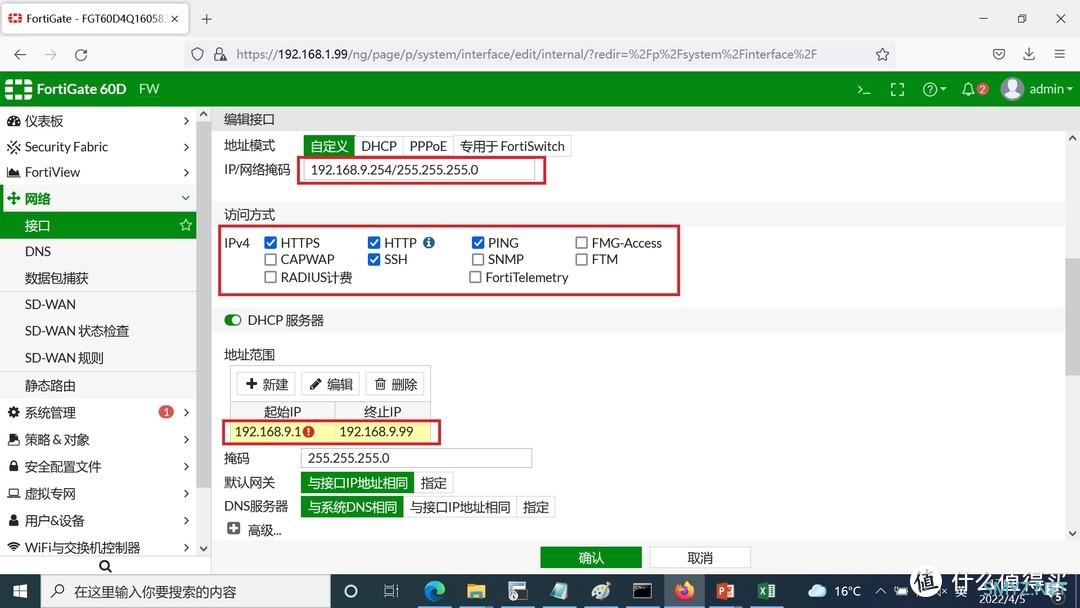Click the 新建 address range button

[x=267, y=384]
